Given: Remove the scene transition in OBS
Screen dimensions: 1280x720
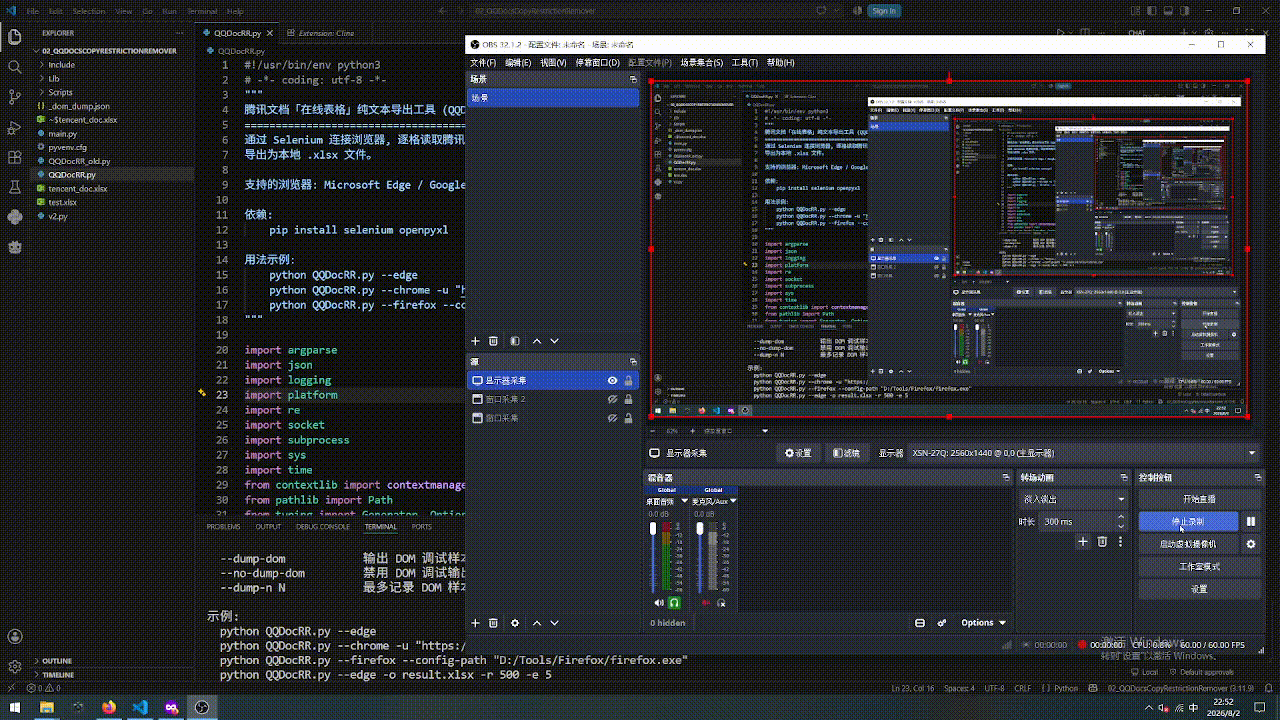Looking at the screenshot, I should [1102, 542].
